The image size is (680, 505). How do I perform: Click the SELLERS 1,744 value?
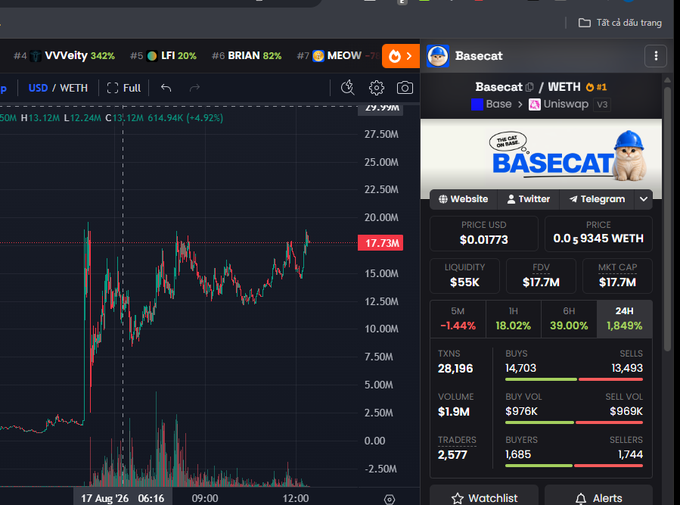[x=630, y=454]
